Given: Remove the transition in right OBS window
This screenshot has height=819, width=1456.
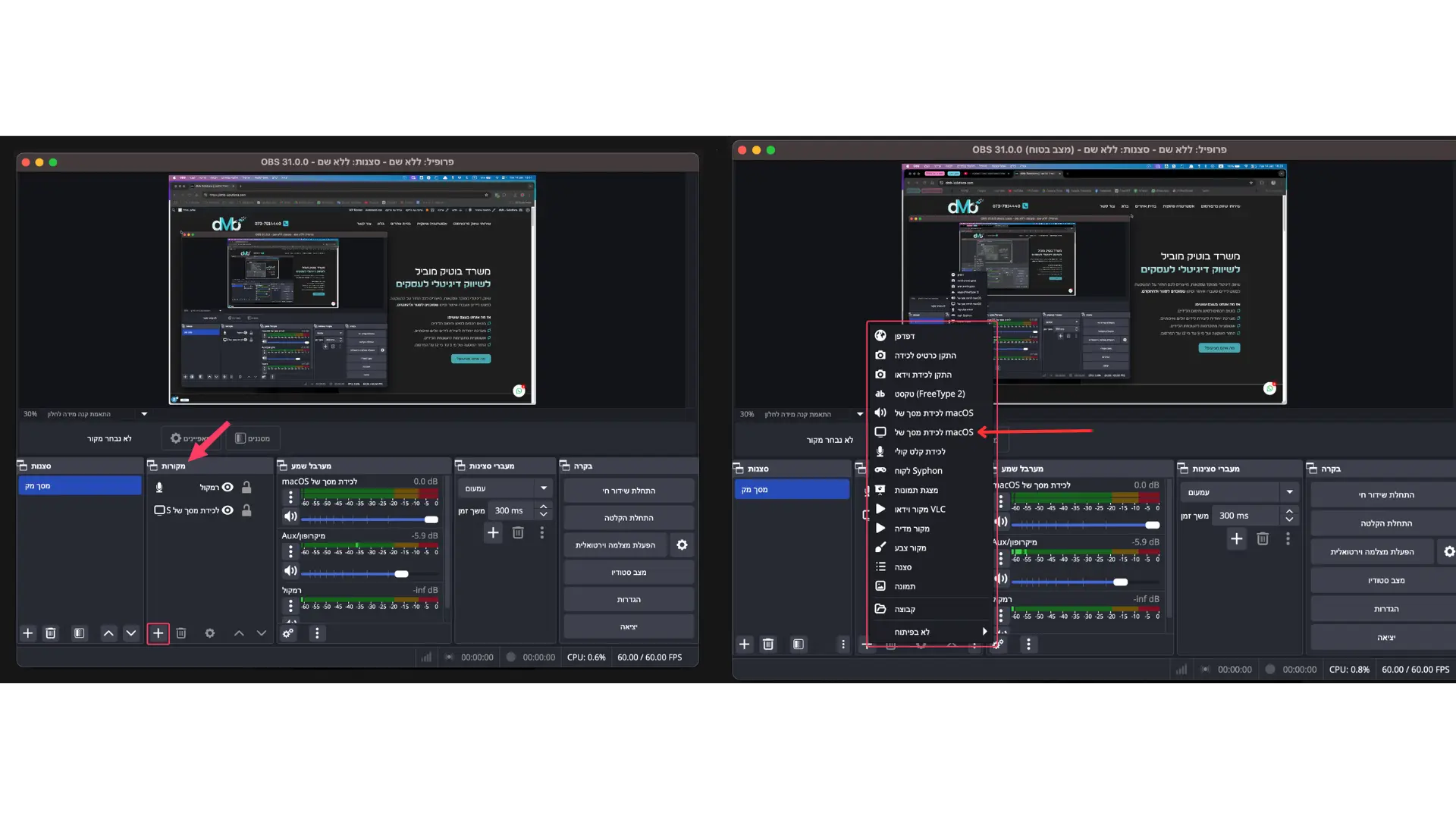Looking at the screenshot, I should tap(1263, 539).
